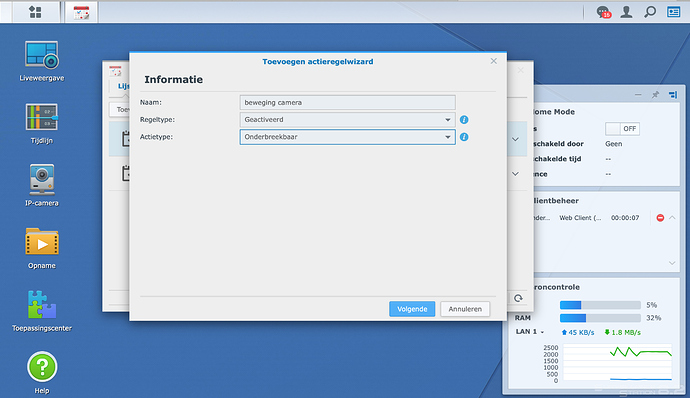Open IP-camera desktop icon
The height and width of the screenshot is (398, 690).
[x=42, y=185]
